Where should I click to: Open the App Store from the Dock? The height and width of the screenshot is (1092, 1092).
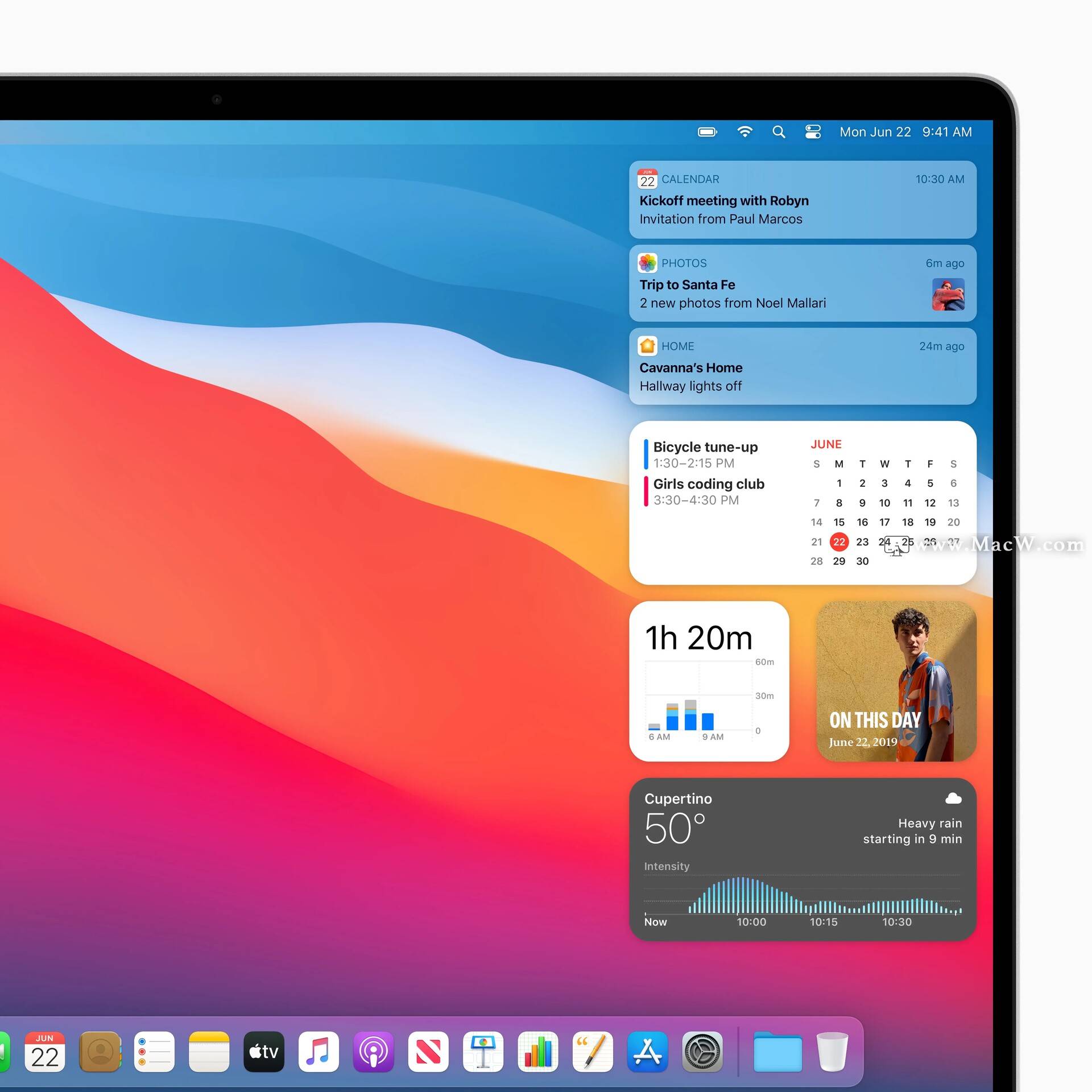[648, 1052]
